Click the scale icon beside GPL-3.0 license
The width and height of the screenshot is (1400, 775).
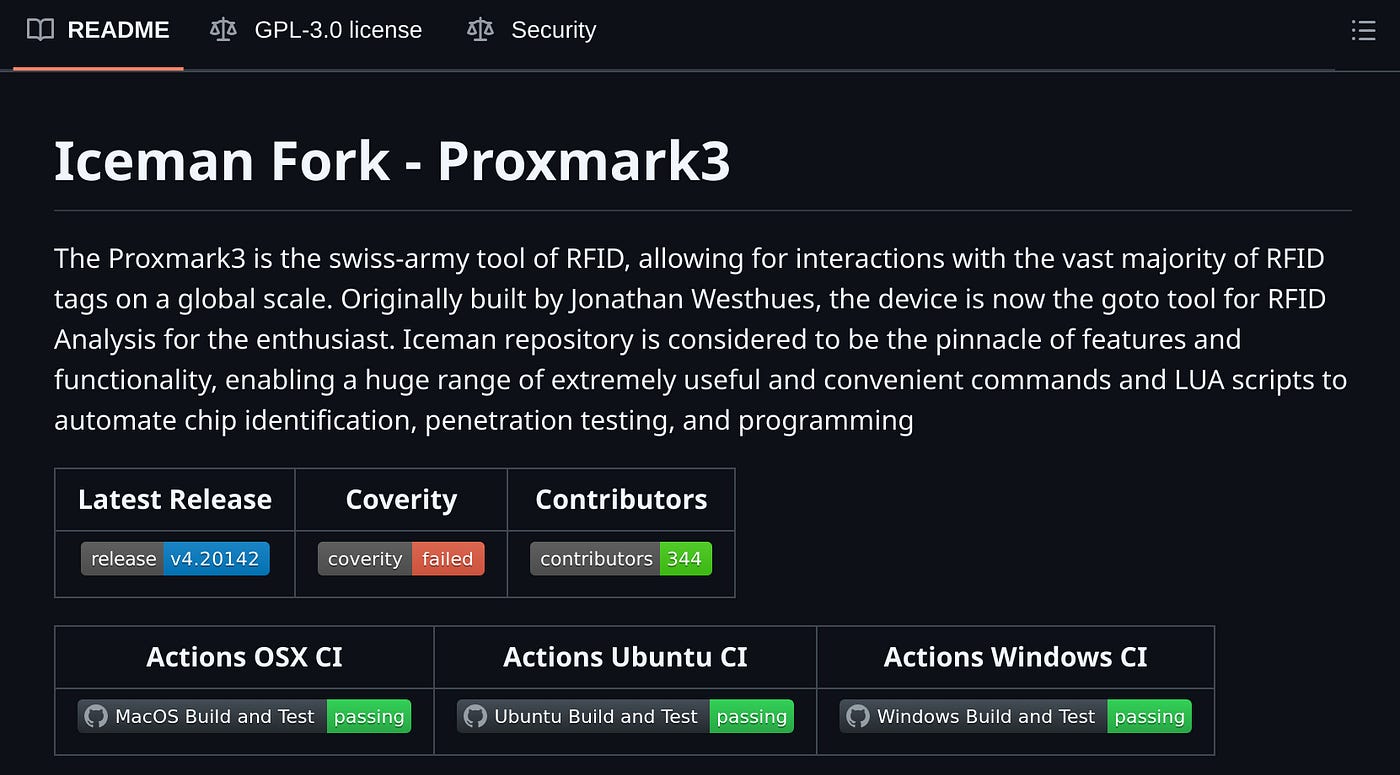[223, 31]
